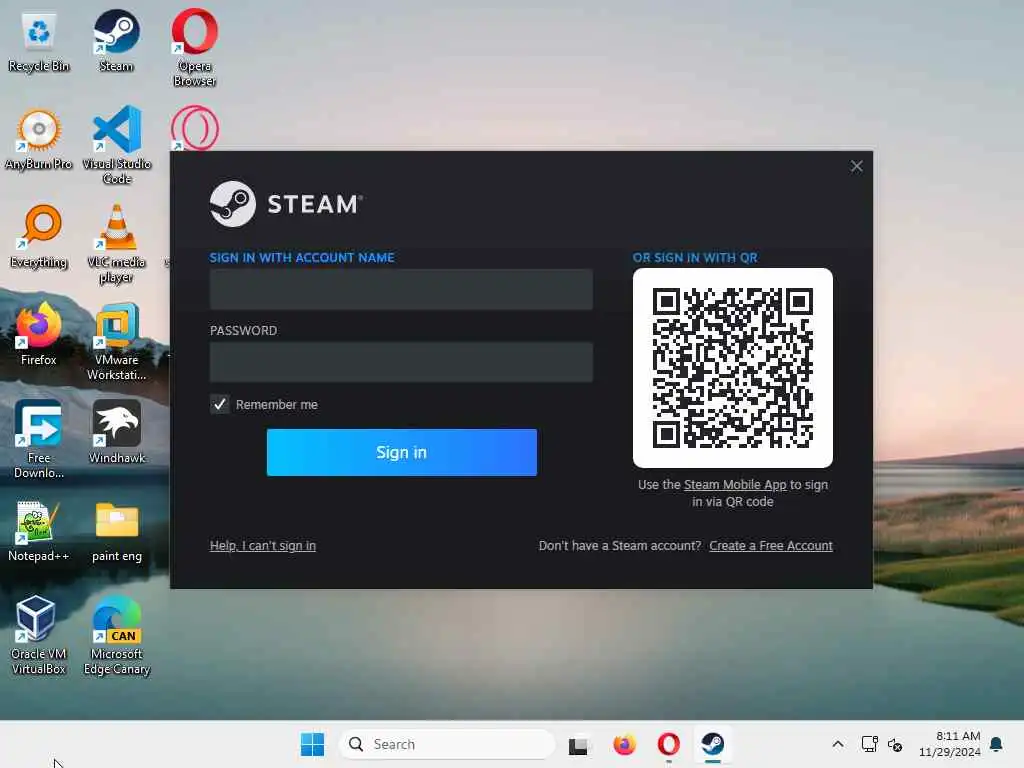Select the AnyBurn Pro desktop icon
This screenshot has height=768, width=1024.
tap(39, 139)
